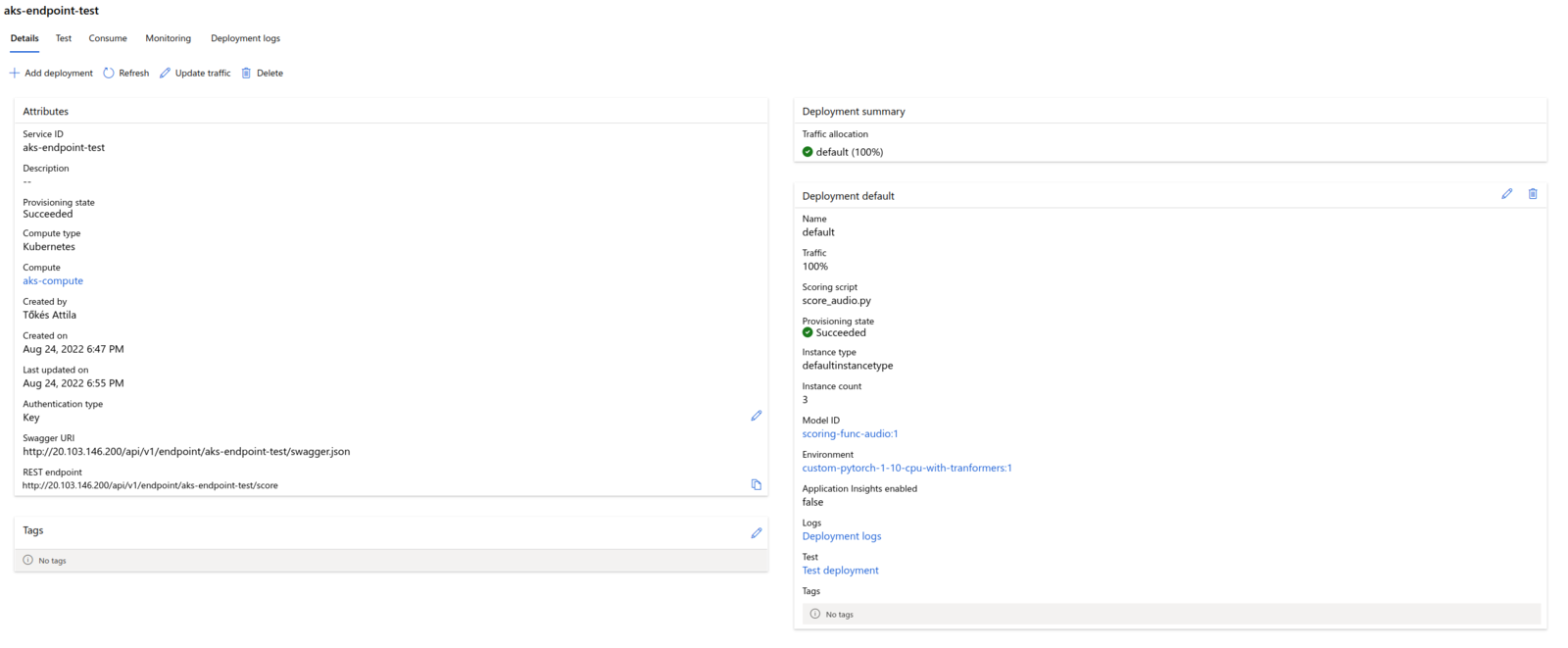Viewport: 1568px width, 648px height.
Task: Click the defaultinstancetype value
Action: point(848,366)
